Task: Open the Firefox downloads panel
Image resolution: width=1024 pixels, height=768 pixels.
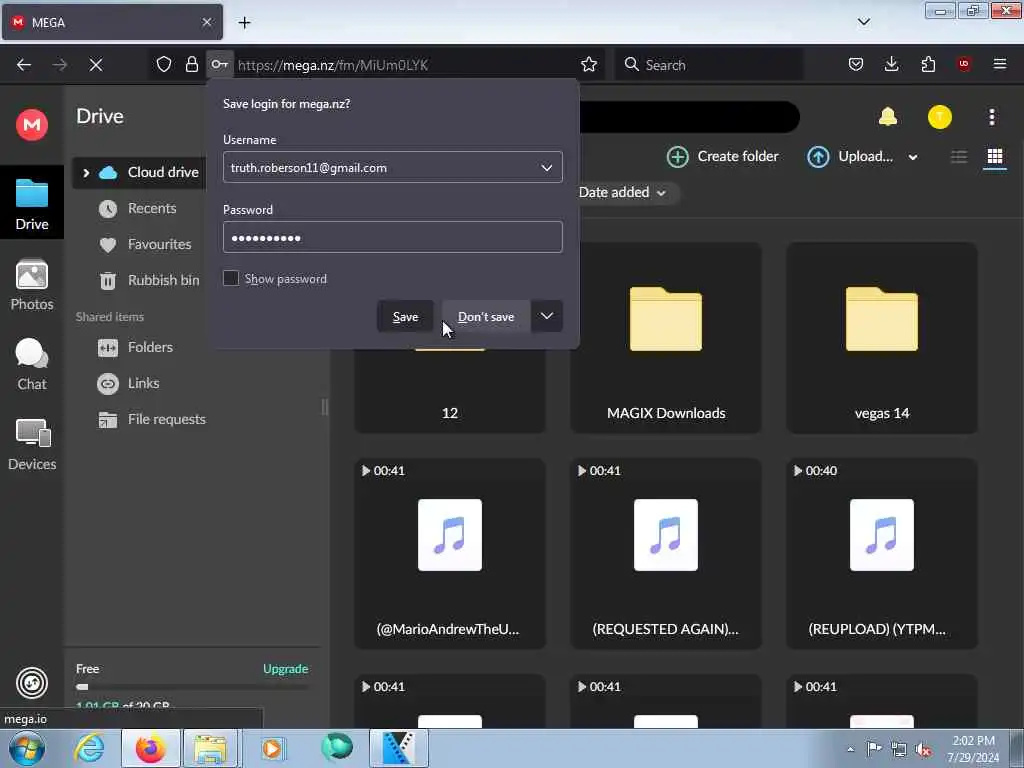Action: point(891,64)
